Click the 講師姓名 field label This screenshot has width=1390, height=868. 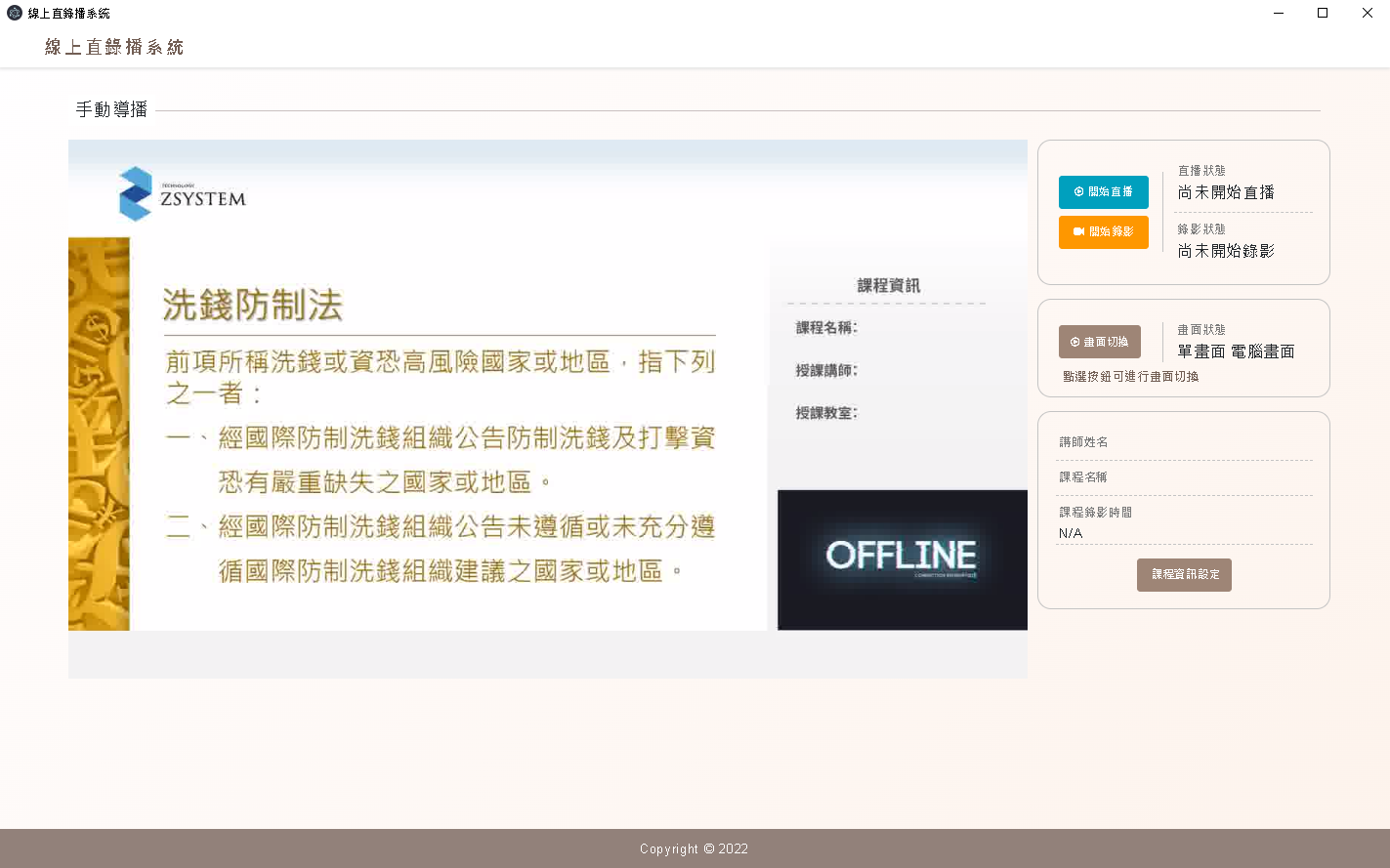pyautogui.click(x=1083, y=442)
